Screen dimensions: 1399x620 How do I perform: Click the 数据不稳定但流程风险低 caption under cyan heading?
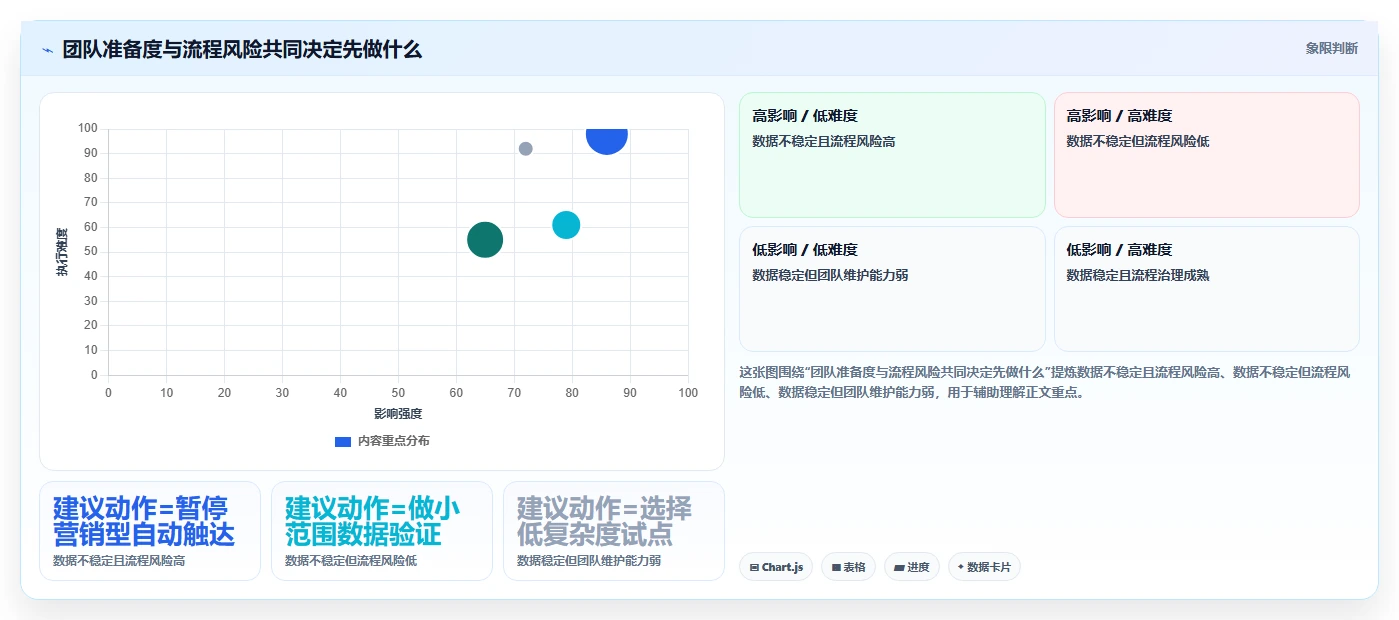pos(351,561)
